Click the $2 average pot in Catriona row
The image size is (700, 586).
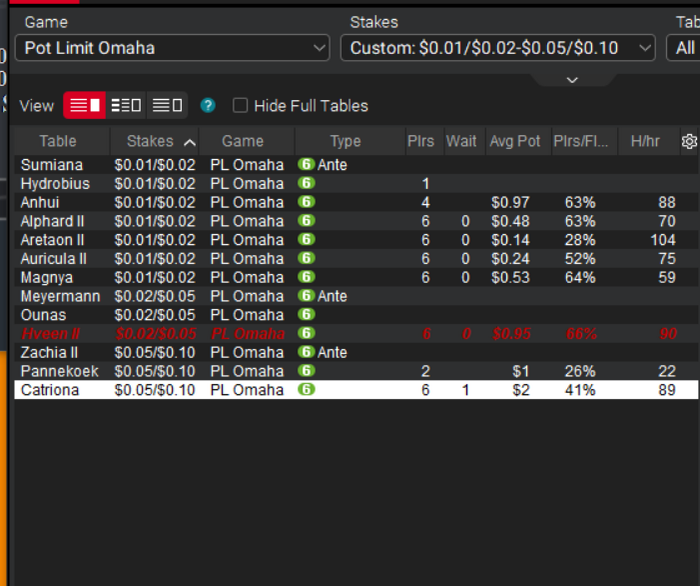coord(521,390)
